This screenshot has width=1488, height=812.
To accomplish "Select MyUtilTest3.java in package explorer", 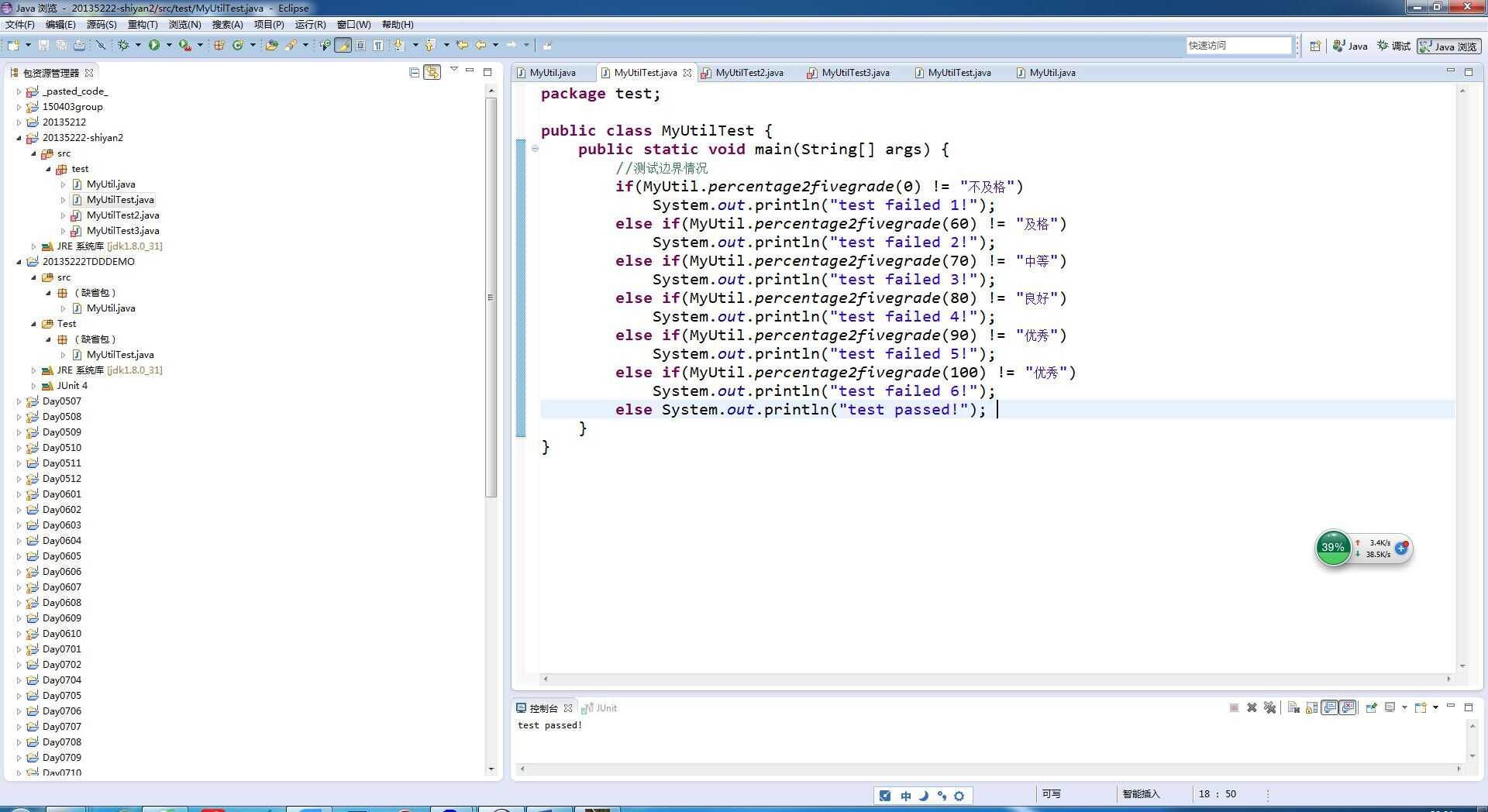I will pyautogui.click(x=122, y=231).
